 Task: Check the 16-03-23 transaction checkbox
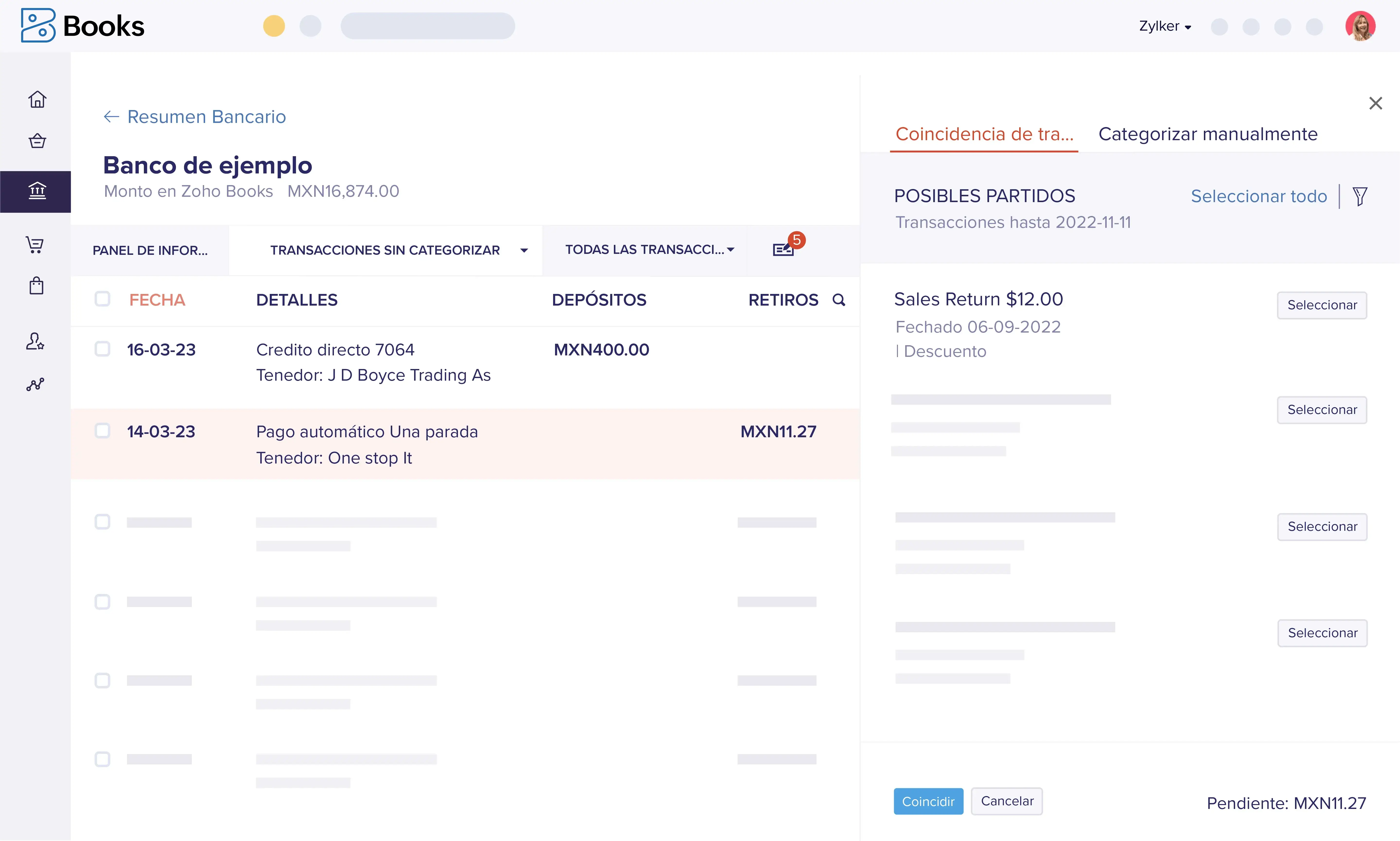pos(103,349)
